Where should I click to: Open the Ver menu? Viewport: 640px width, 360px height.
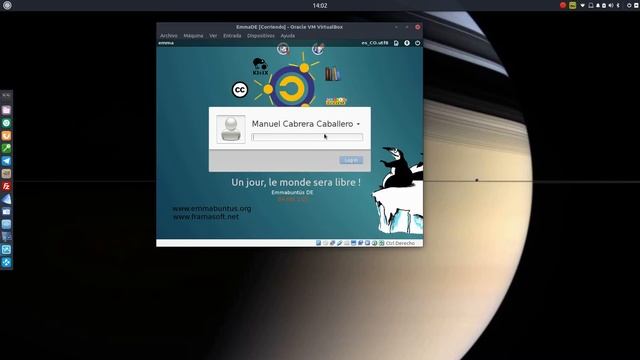click(213, 36)
